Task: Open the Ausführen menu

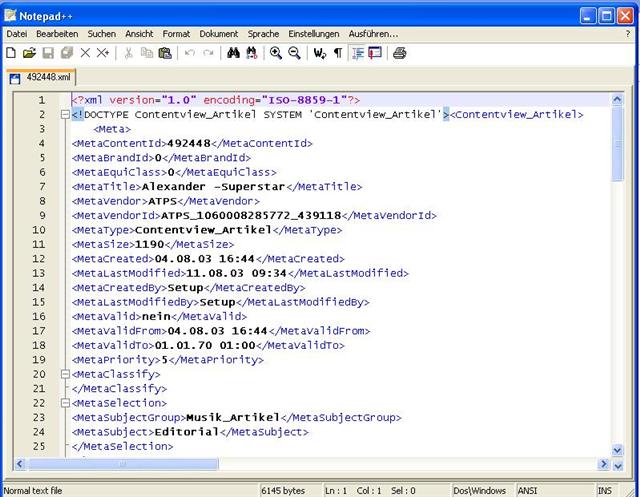Action: click(373, 34)
